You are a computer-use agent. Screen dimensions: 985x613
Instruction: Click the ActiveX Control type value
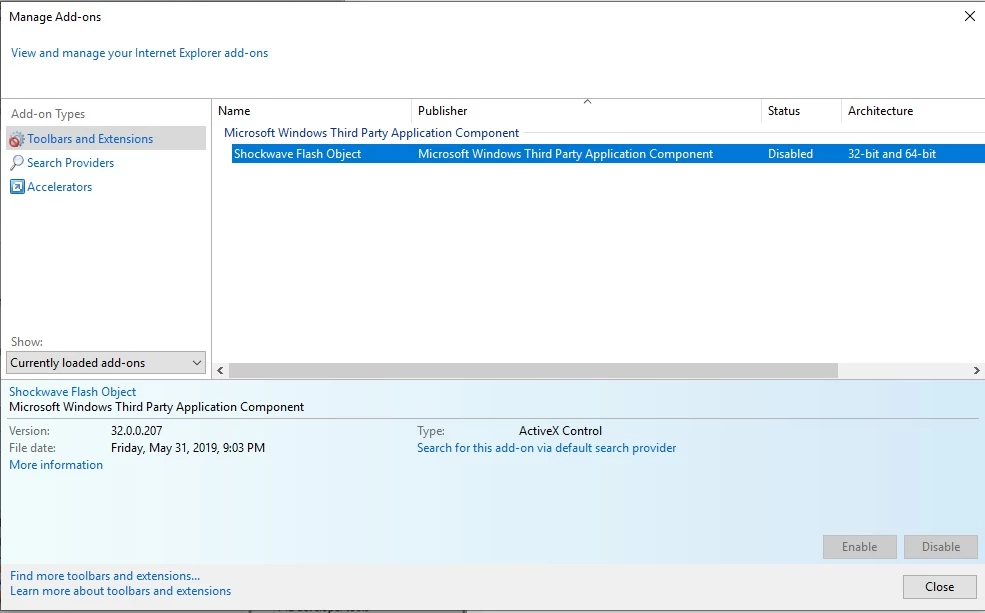click(560, 431)
